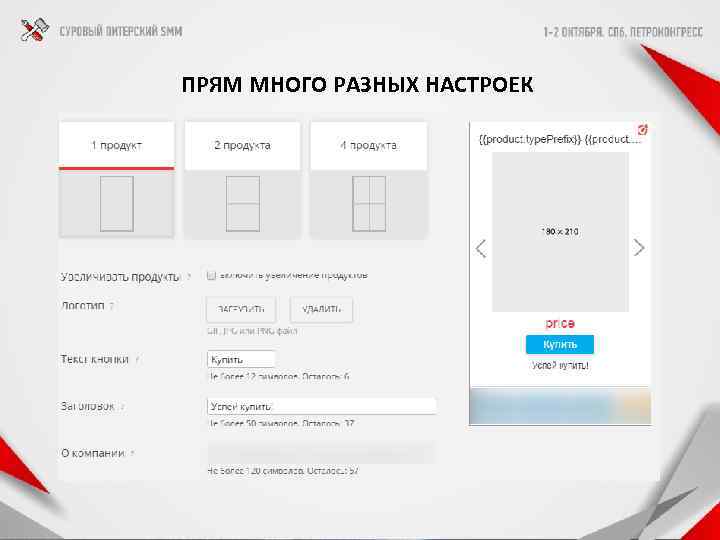
Task: Click the red price text in preview
Action: (560, 323)
